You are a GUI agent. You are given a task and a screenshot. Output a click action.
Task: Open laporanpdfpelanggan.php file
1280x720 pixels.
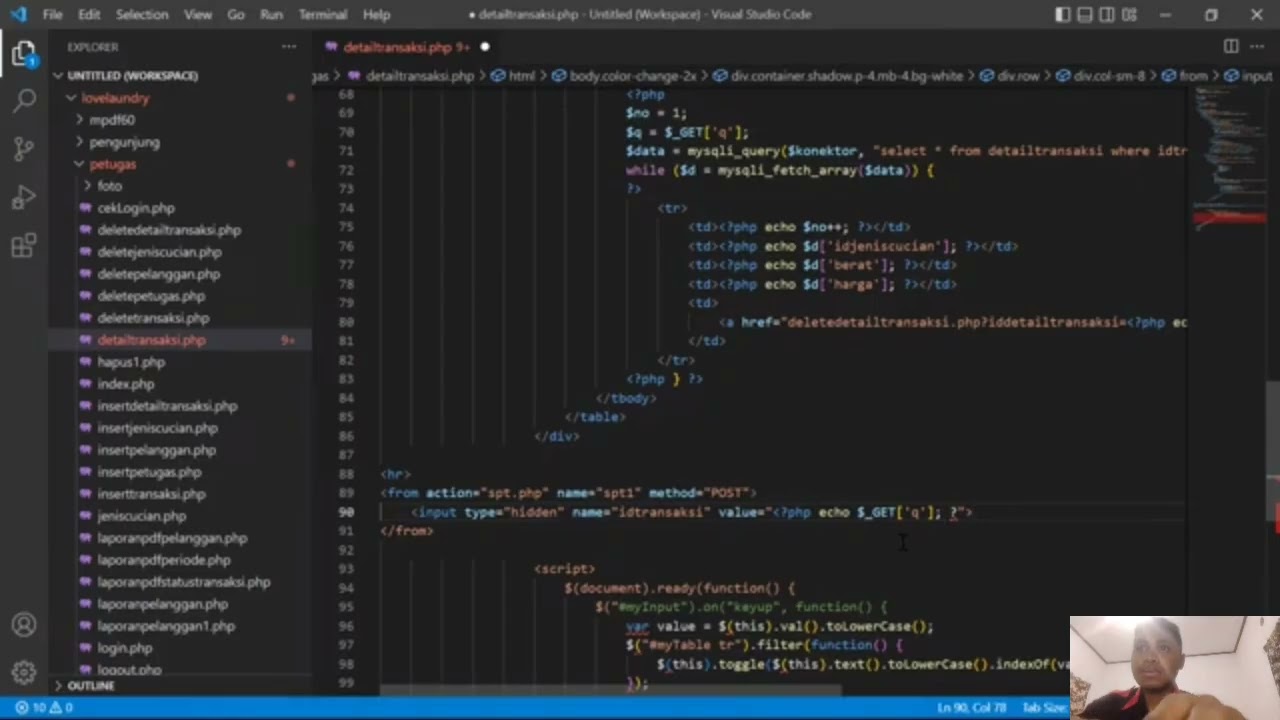pyautogui.click(x=172, y=538)
